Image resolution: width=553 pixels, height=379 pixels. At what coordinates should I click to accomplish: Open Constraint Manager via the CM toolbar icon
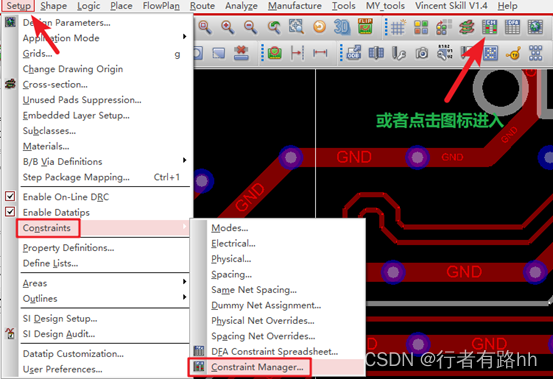click(490, 27)
